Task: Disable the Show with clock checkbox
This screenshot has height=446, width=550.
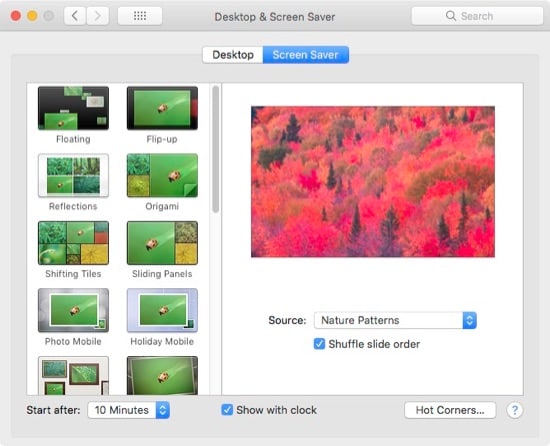Action: pyautogui.click(x=227, y=410)
